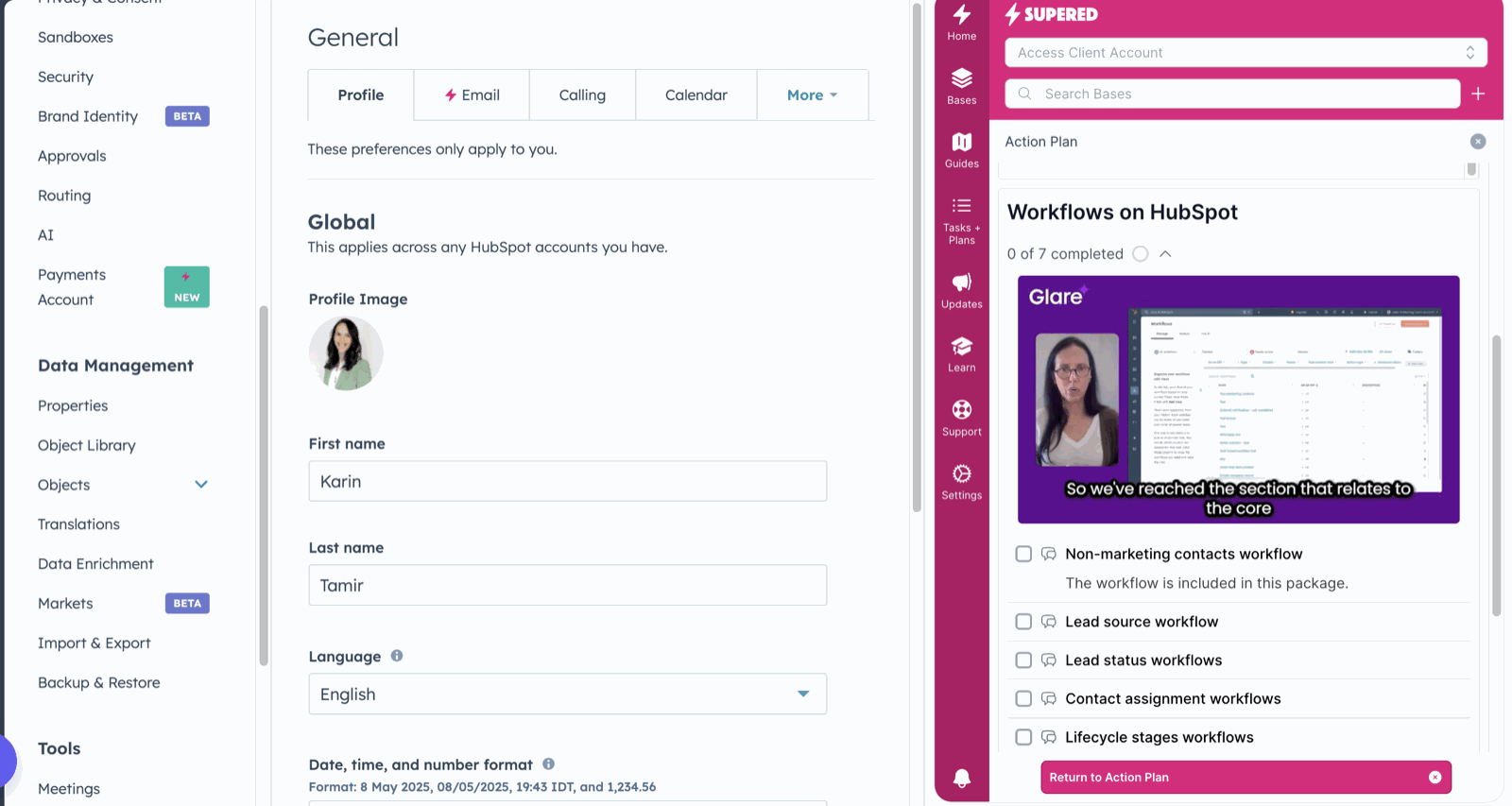Open Meetings under Tools
Image resolution: width=1512 pixels, height=806 pixels.
(x=69, y=789)
